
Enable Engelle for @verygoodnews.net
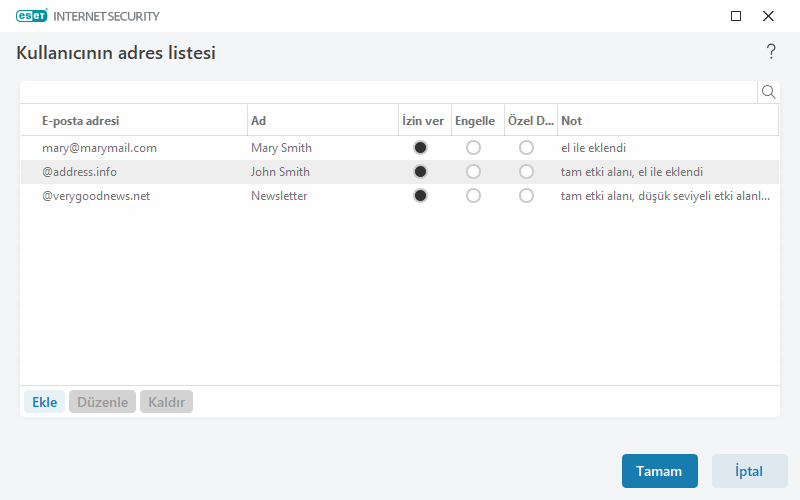click(x=473, y=196)
